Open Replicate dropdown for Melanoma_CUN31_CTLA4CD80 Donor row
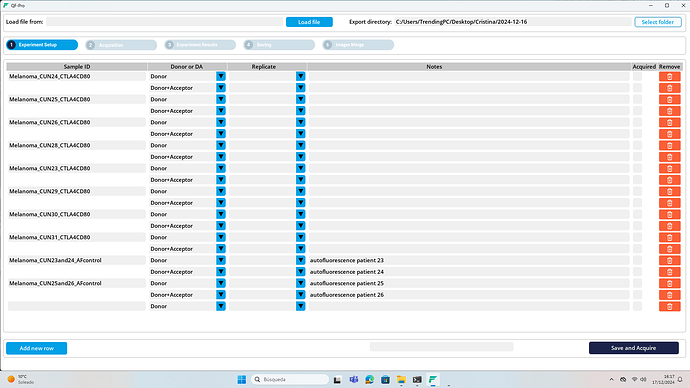690x388 pixels. click(301, 237)
